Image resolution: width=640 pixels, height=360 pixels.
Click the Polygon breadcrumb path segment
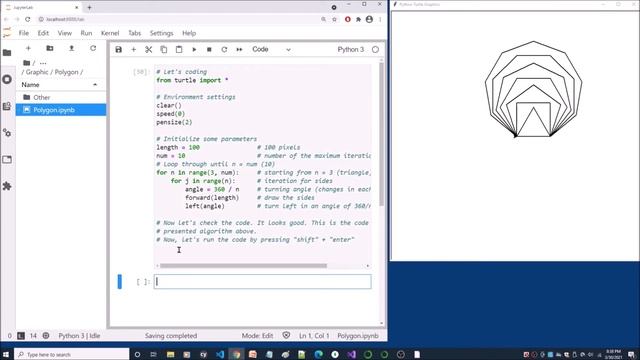(x=66, y=72)
